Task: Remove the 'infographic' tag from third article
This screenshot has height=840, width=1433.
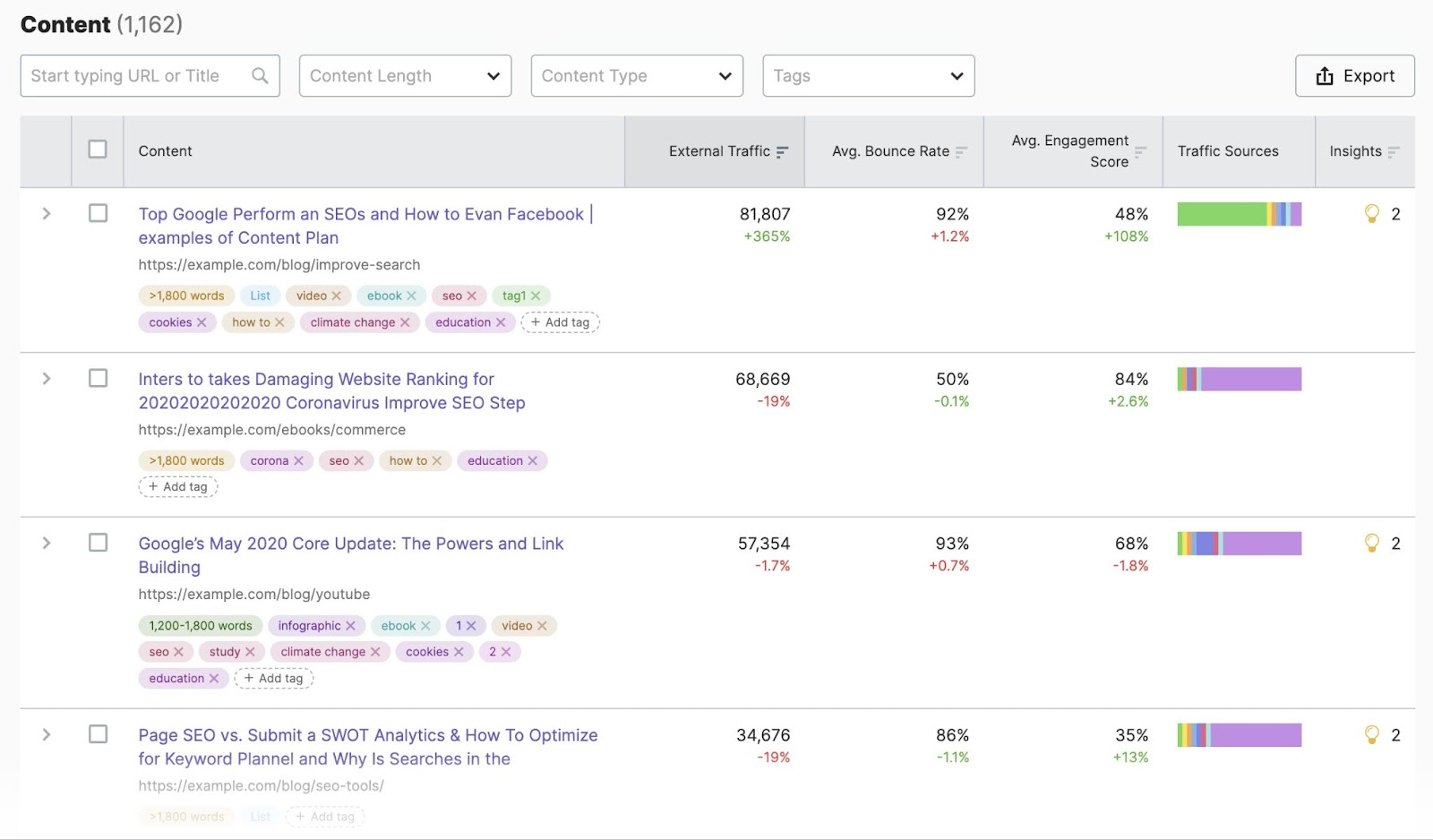Action: (351, 626)
